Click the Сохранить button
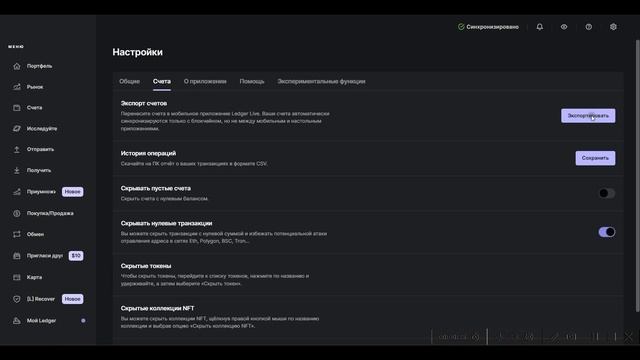 click(x=595, y=158)
